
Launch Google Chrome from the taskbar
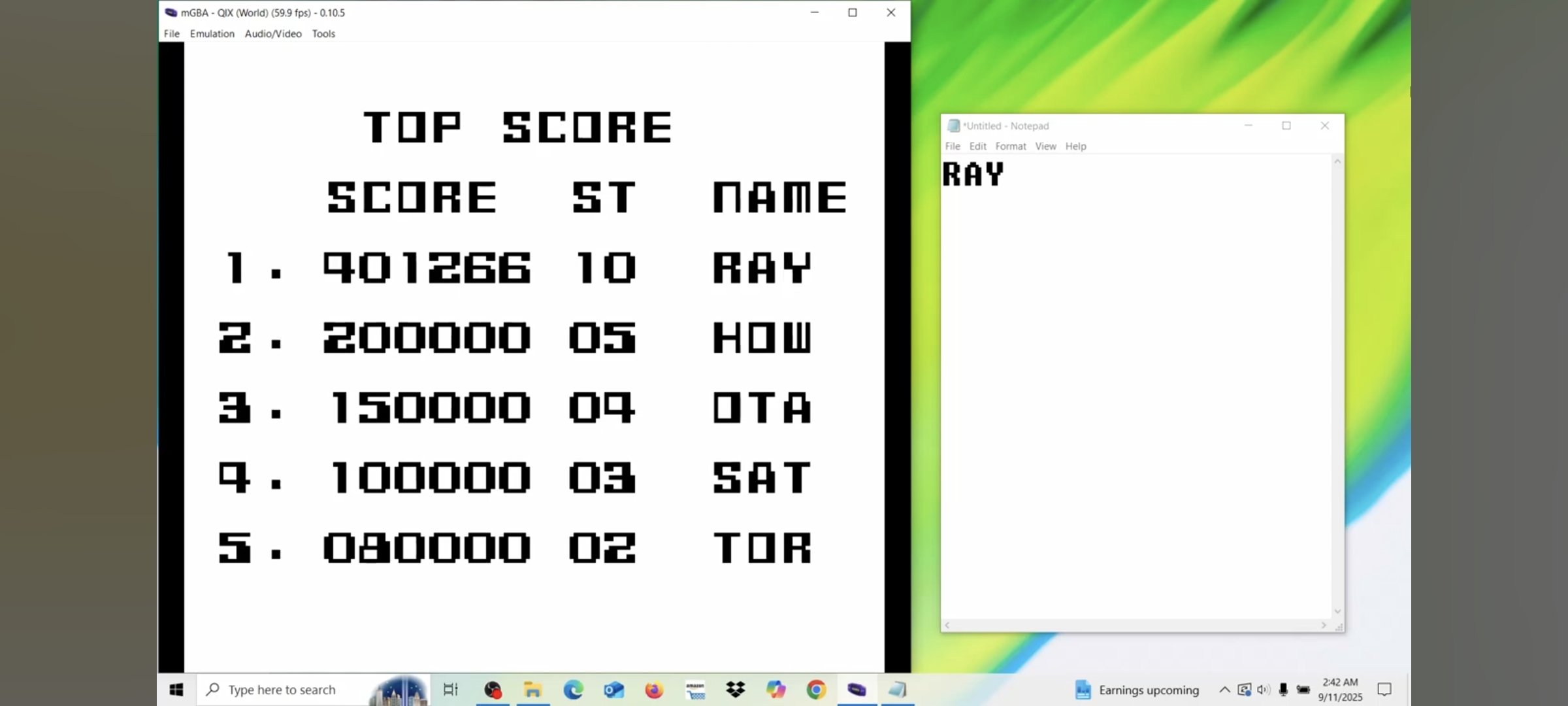pos(816,690)
